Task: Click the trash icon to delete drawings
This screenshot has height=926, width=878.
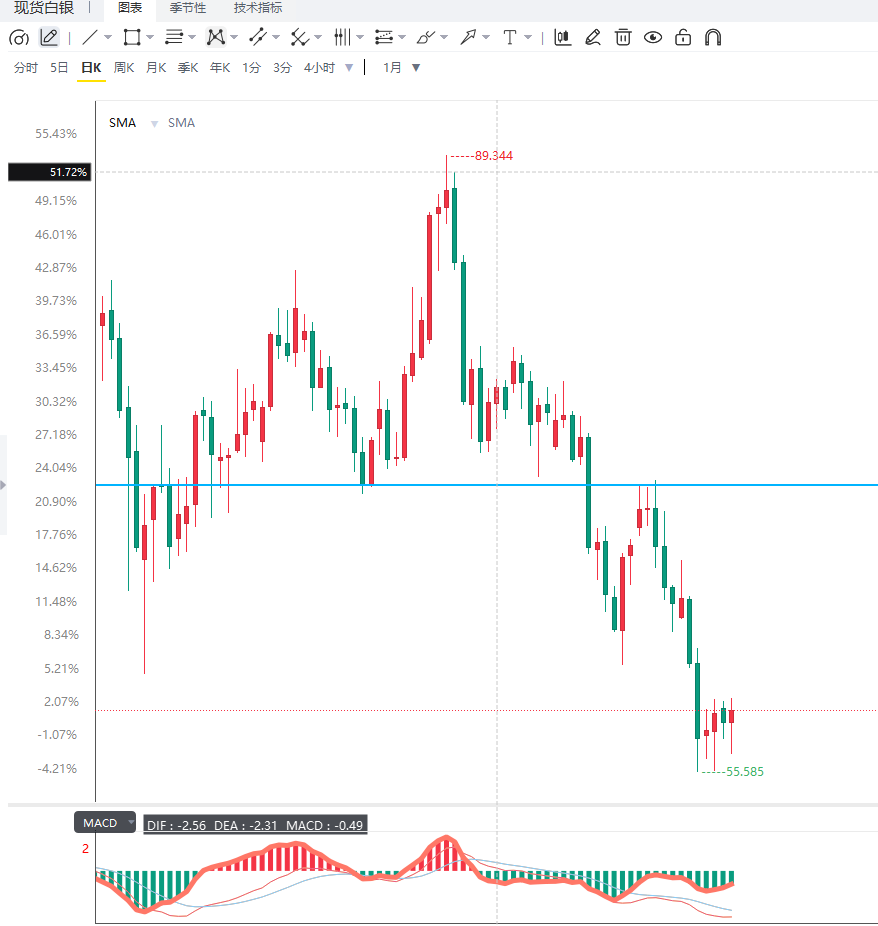Action: click(x=623, y=38)
